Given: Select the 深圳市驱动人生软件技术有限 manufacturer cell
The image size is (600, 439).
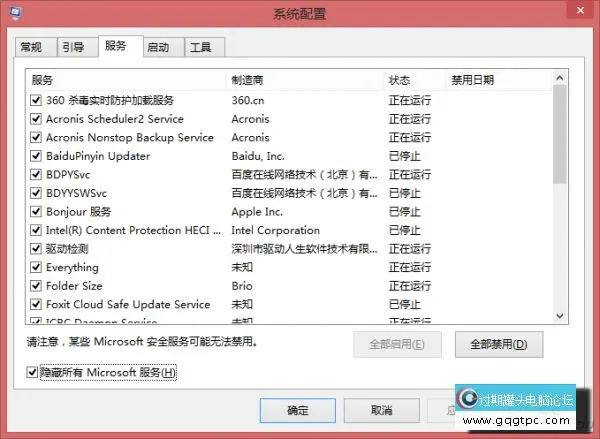Looking at the screenshot, I should click(x=304, y=249).
